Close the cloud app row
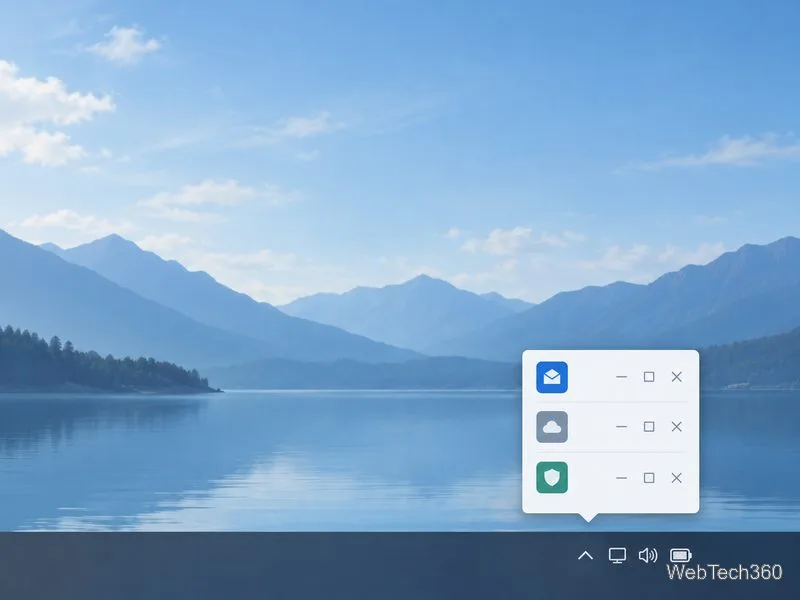 [677, 427]
